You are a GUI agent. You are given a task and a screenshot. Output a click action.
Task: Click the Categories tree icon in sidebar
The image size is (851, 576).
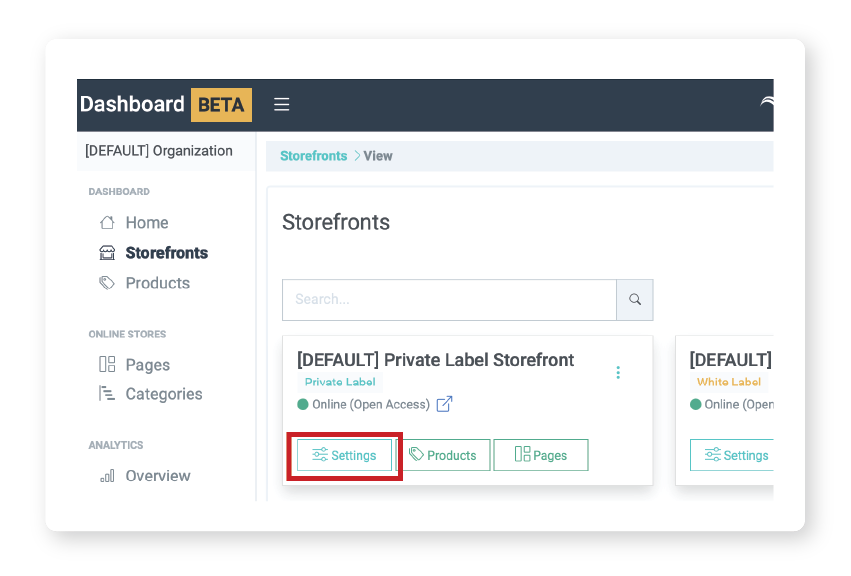coord(107,394)
